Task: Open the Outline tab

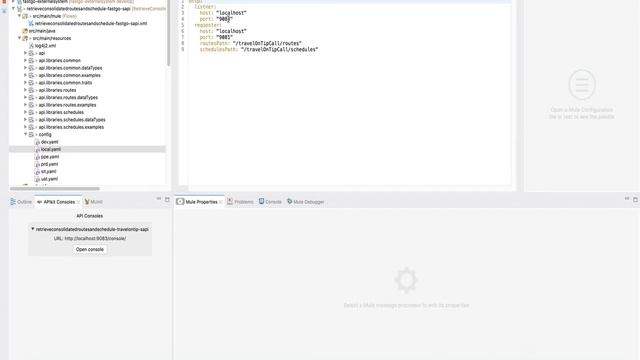Action: 21,202
